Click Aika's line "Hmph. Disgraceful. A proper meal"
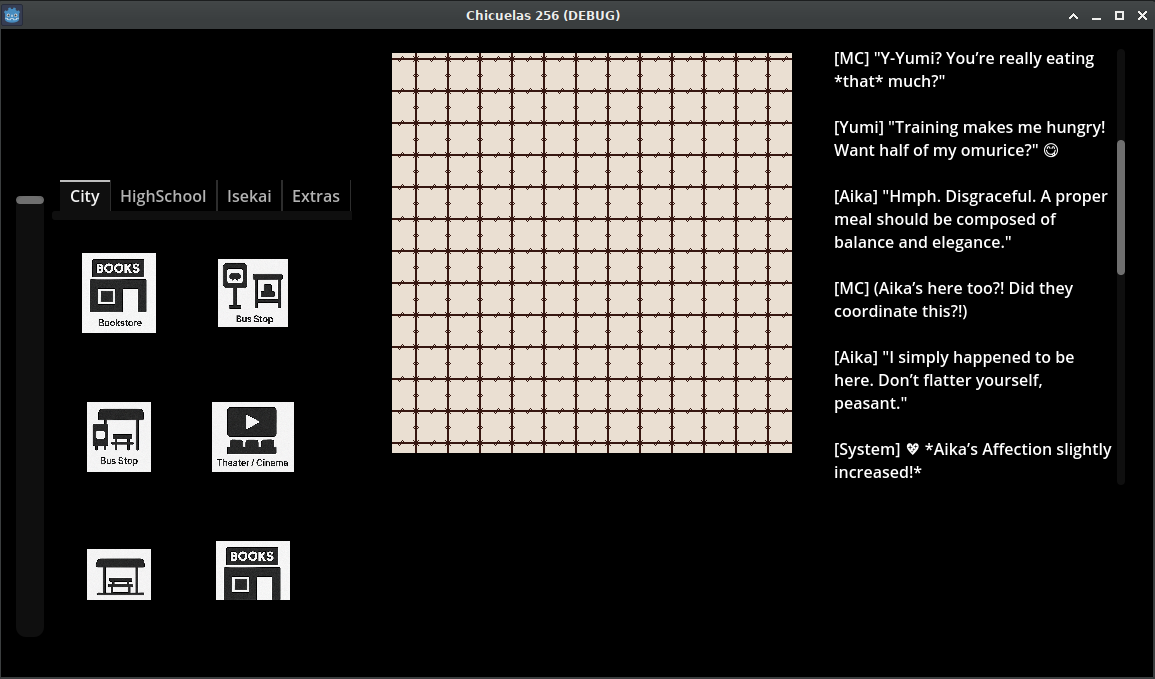Viewport: 1155px width, 679px height. pos(971,219)
